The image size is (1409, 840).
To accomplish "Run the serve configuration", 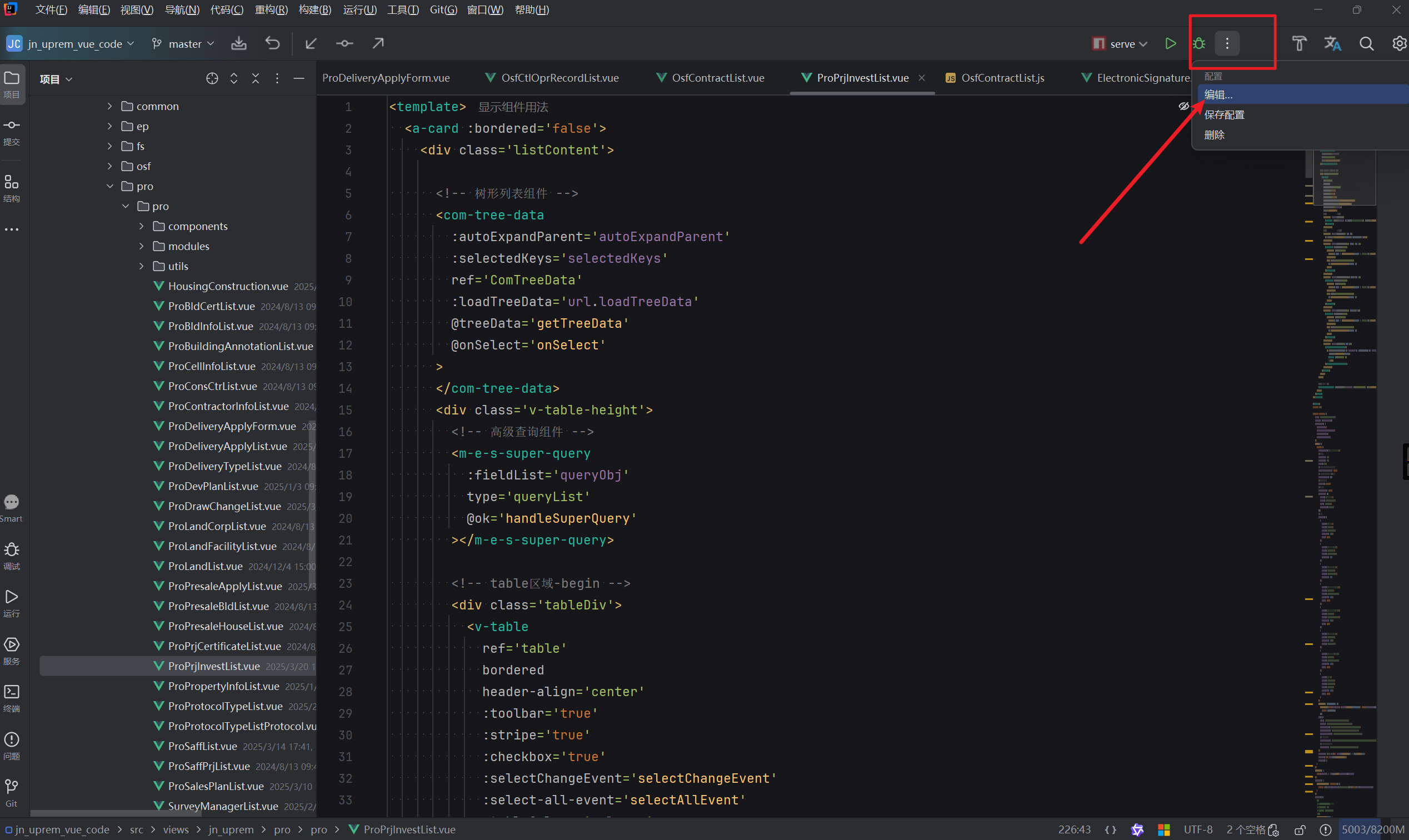I will [x=1170, y=43].
